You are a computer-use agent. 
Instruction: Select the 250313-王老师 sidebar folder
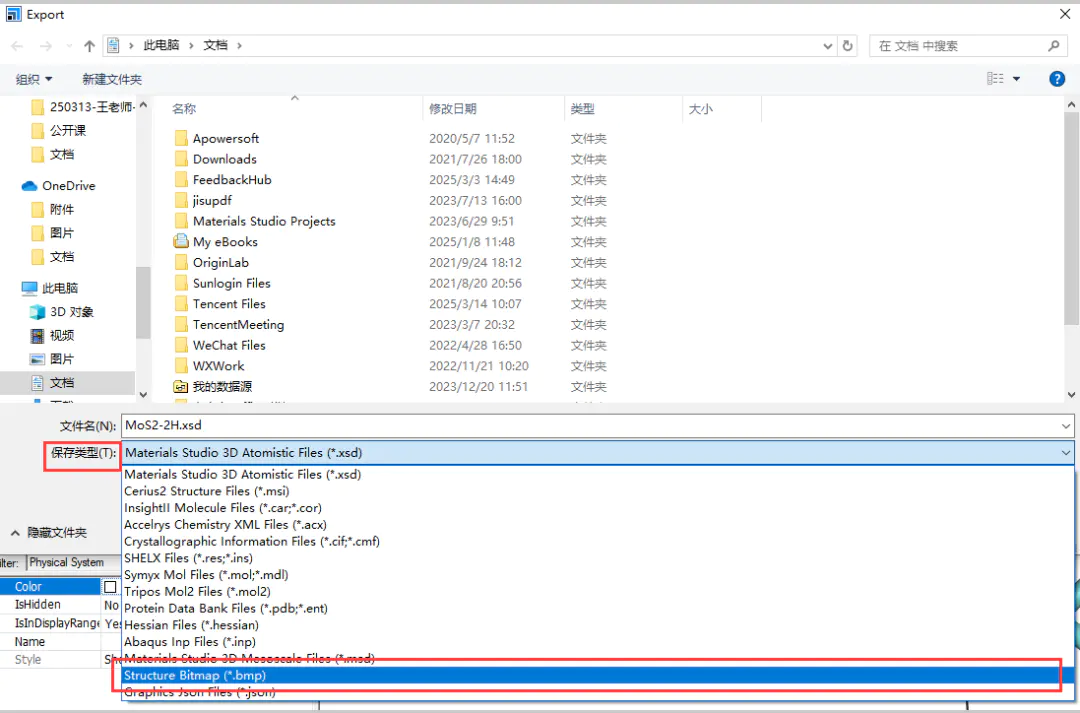coord(83,107)
